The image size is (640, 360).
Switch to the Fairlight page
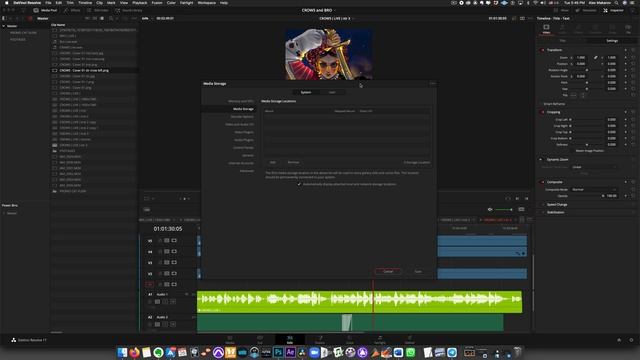pos(380,339)
